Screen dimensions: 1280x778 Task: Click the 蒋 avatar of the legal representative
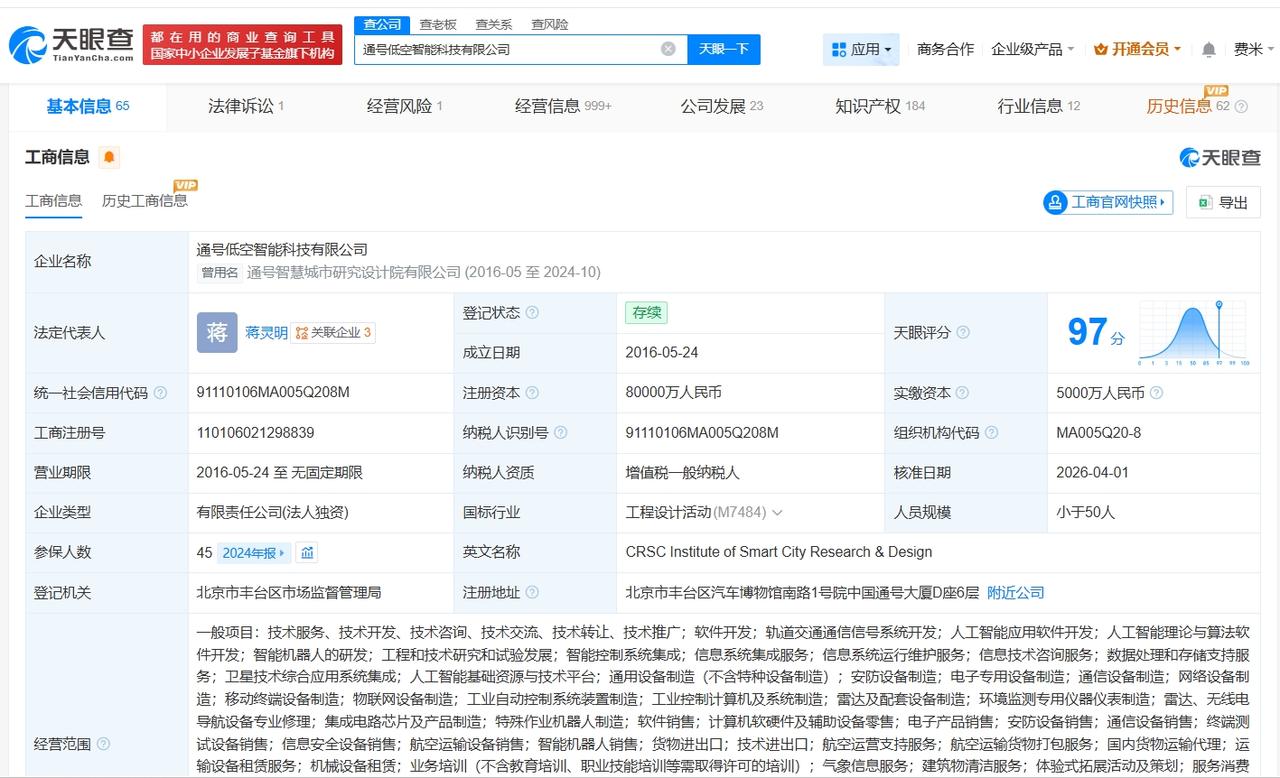point(217,333)
